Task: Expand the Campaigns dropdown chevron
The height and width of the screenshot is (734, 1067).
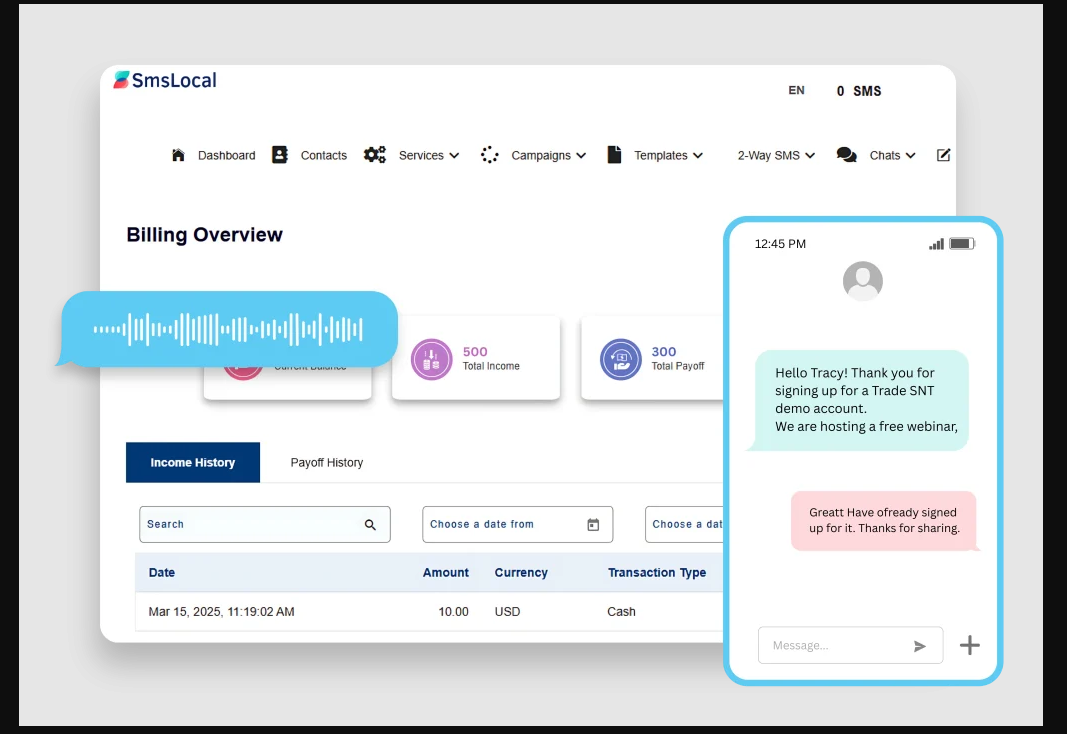Action: (580, 156)
